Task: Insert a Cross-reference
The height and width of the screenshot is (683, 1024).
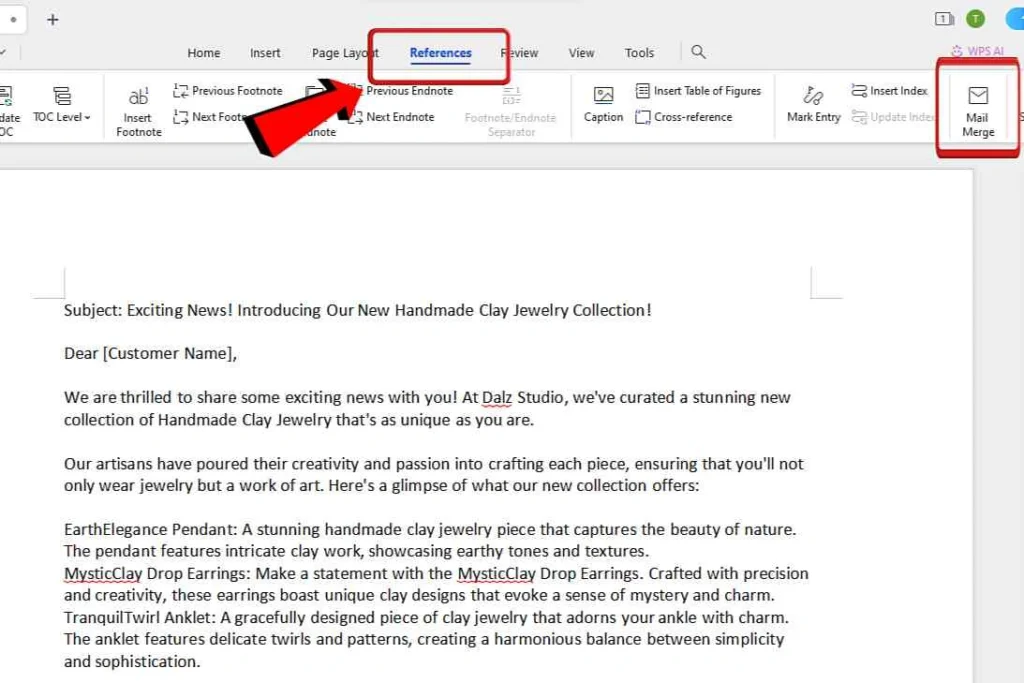Action: pos(684,117)
